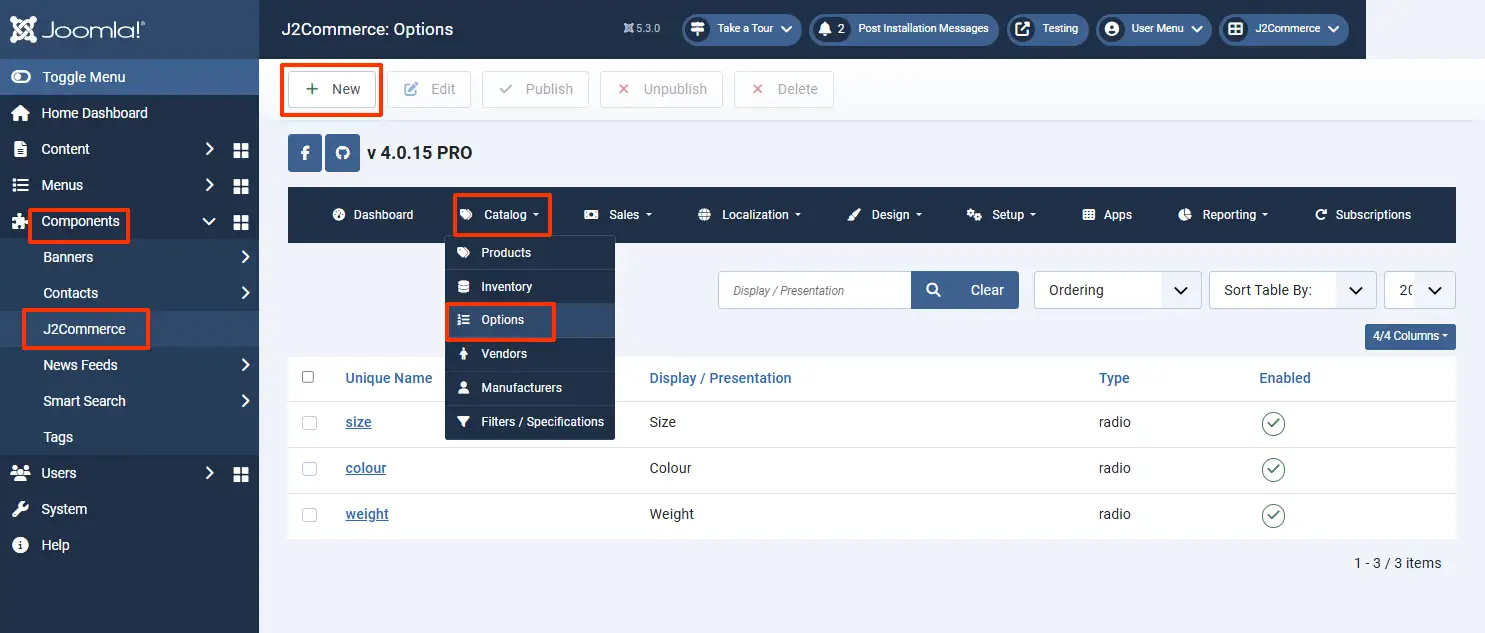Open the Catalog menu

point(500,215)
